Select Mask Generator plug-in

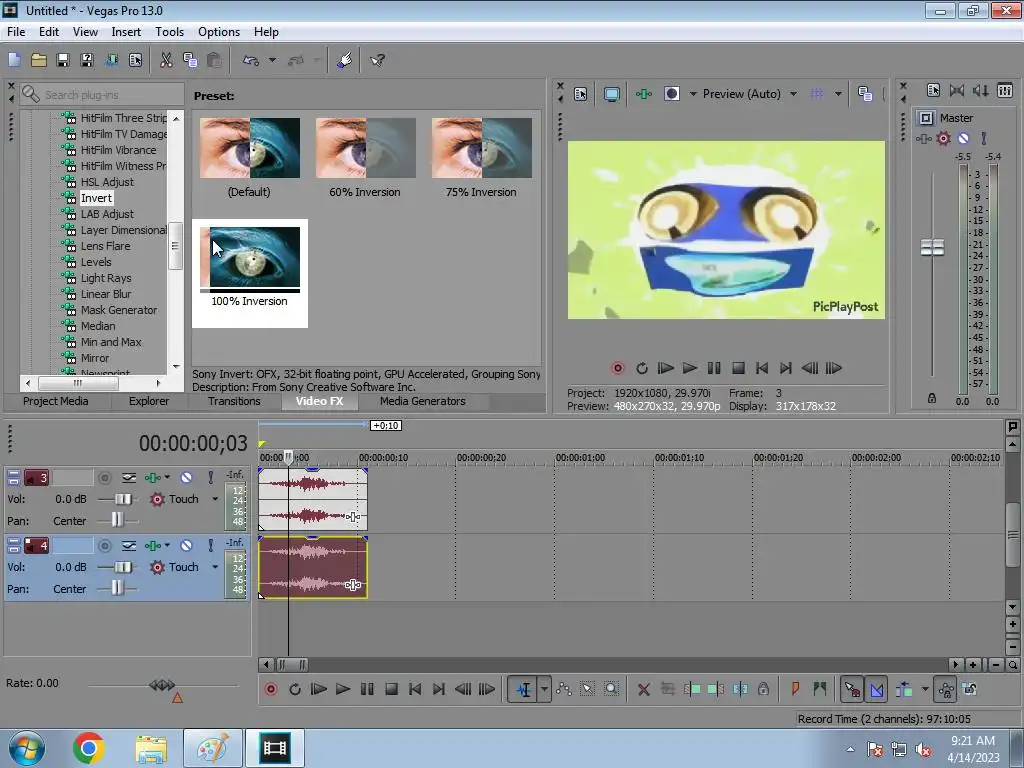pos(119,310)
